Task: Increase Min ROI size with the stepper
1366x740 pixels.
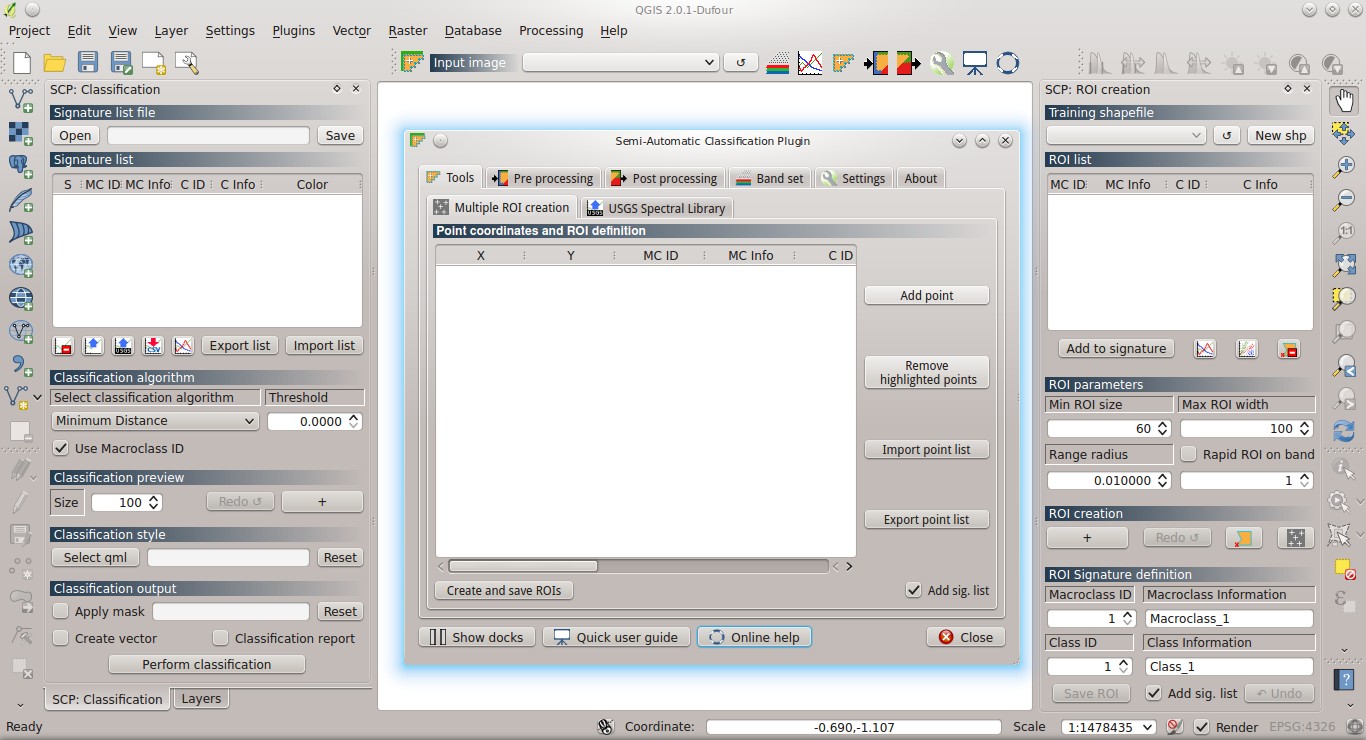Action: (x=1162, y=424)
